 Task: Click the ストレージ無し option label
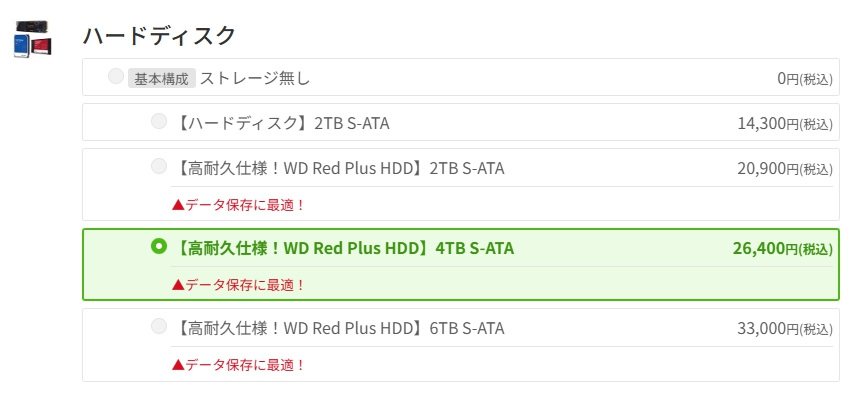255,77
